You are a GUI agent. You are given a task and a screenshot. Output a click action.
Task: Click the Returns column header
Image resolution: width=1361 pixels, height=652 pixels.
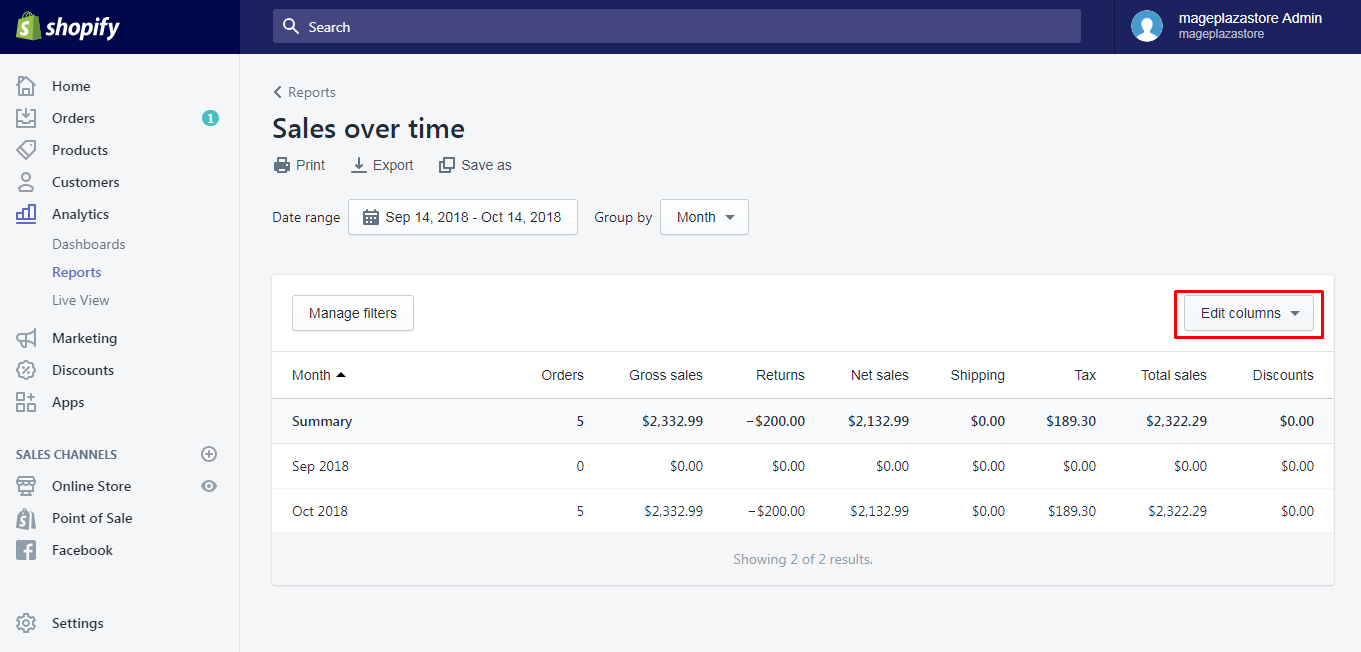781,375
